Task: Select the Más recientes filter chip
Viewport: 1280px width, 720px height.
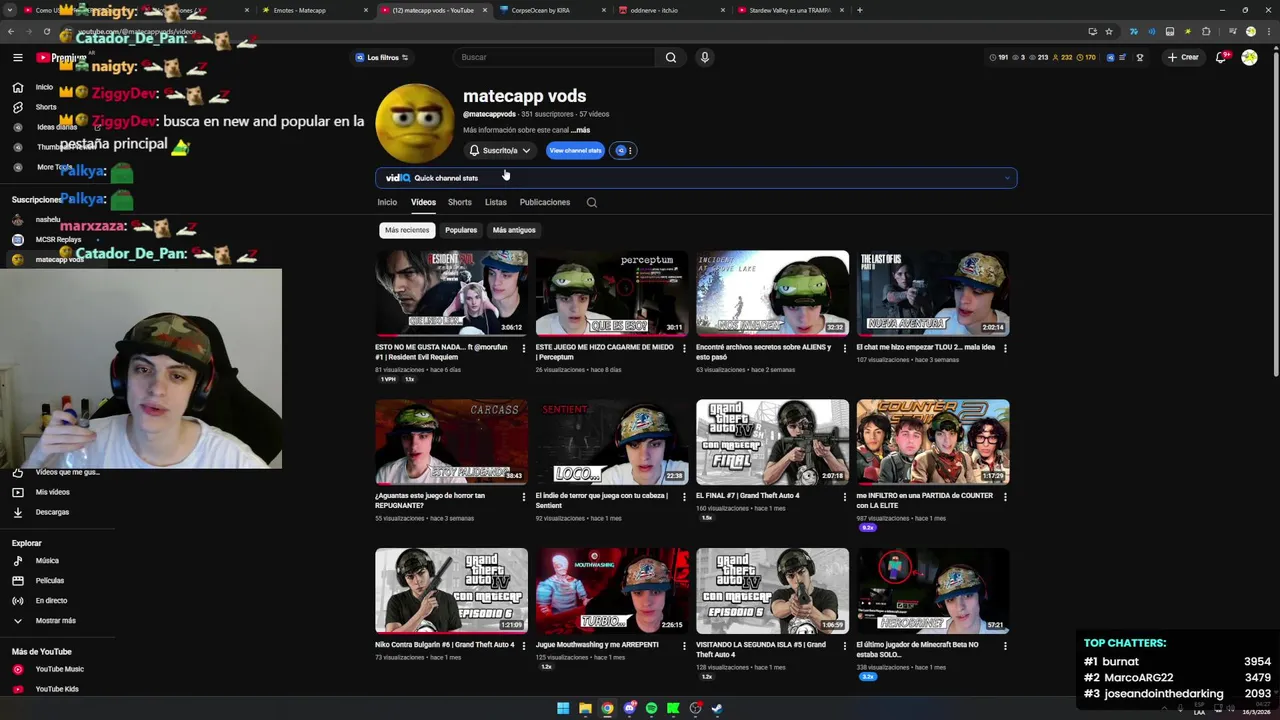Action: (x=407, y=230)
